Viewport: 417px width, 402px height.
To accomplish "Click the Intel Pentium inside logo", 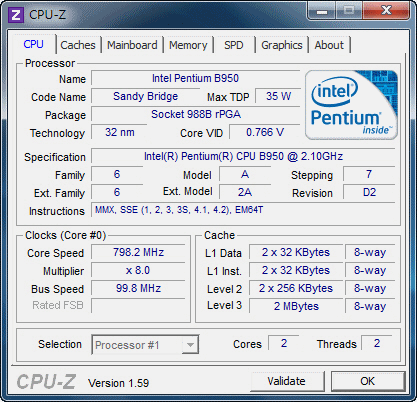I will [351, 105].
